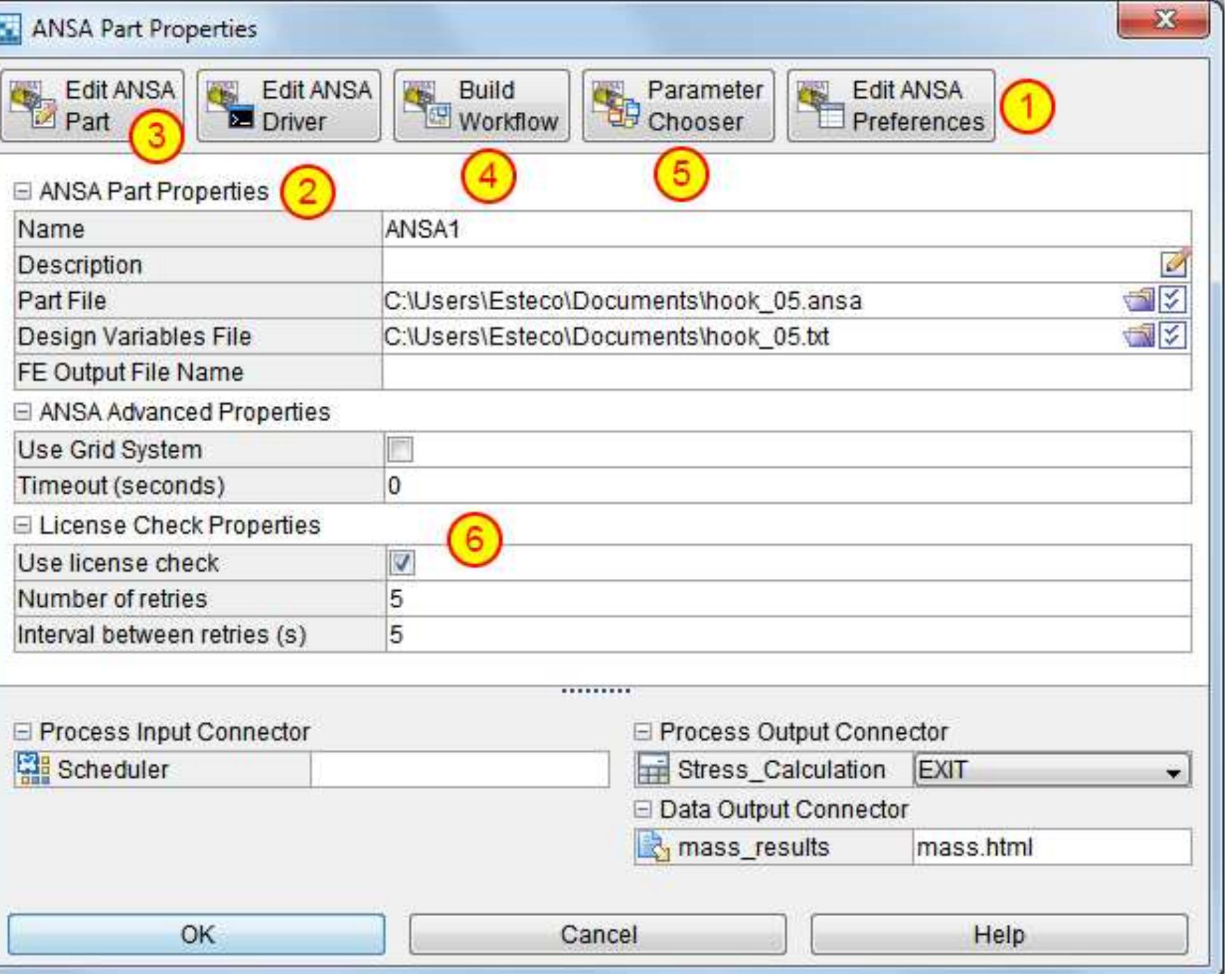Browse for Design Variables File folder icon
Image resolution: width=1232 pixels, height=974 pixels.
tap(1139, 335)
